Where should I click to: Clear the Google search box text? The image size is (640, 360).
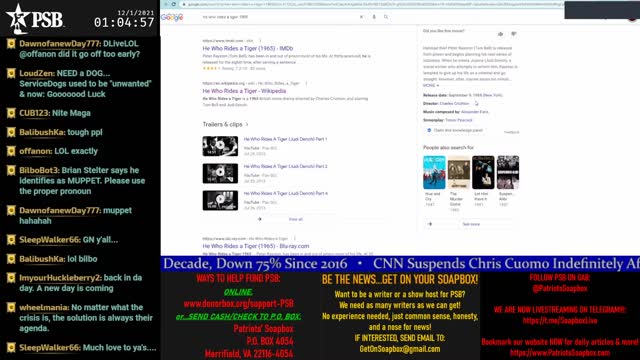tap(361, 17)
